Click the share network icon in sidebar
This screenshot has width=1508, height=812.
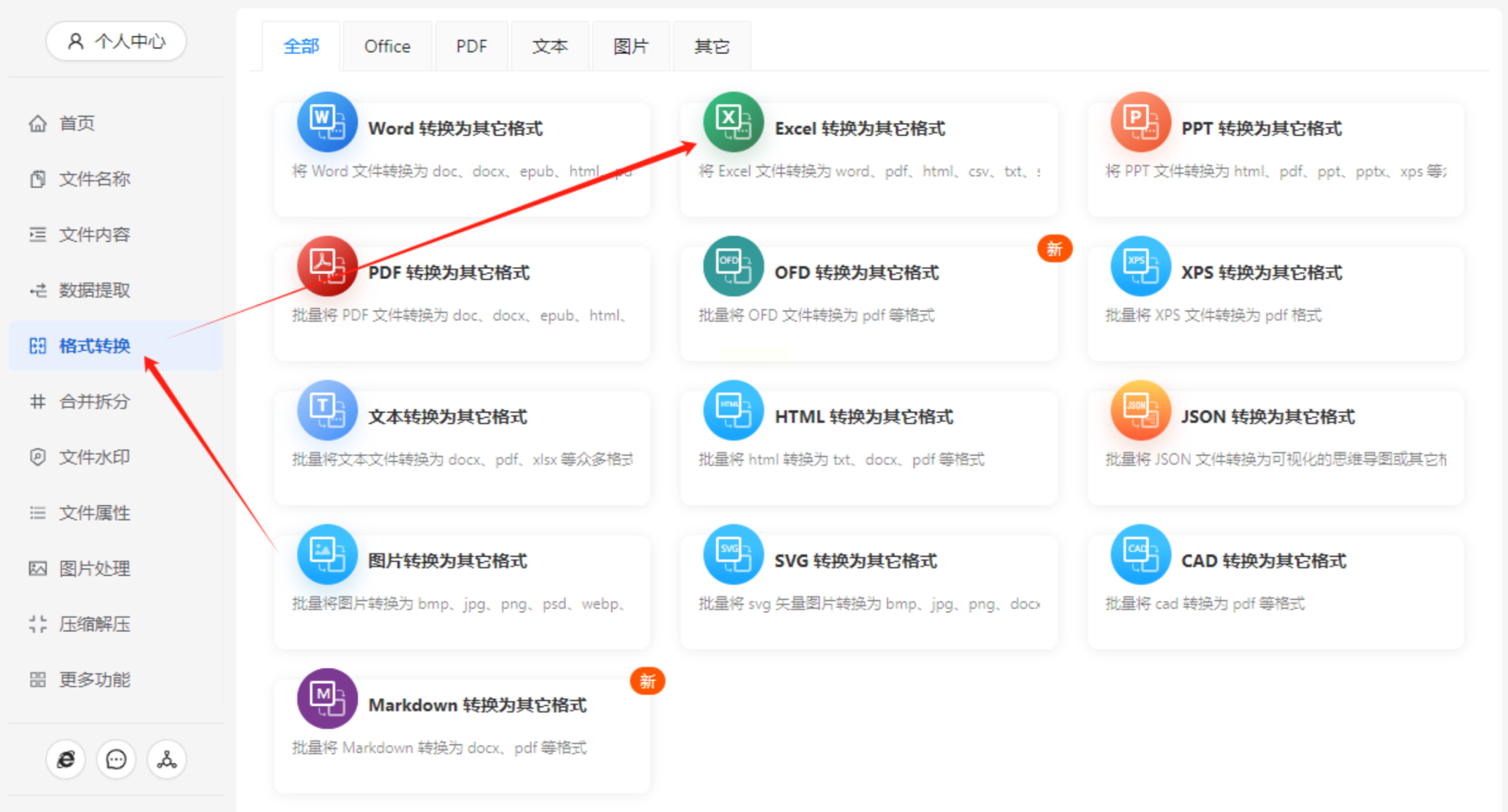pos(167,759)
